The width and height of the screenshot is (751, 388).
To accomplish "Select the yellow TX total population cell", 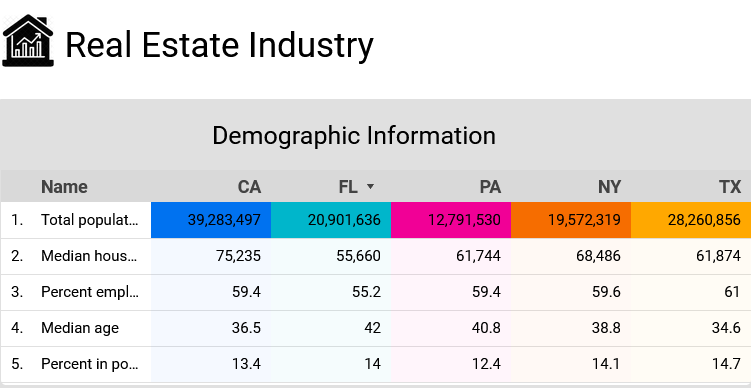I will [x=691, y=220].
